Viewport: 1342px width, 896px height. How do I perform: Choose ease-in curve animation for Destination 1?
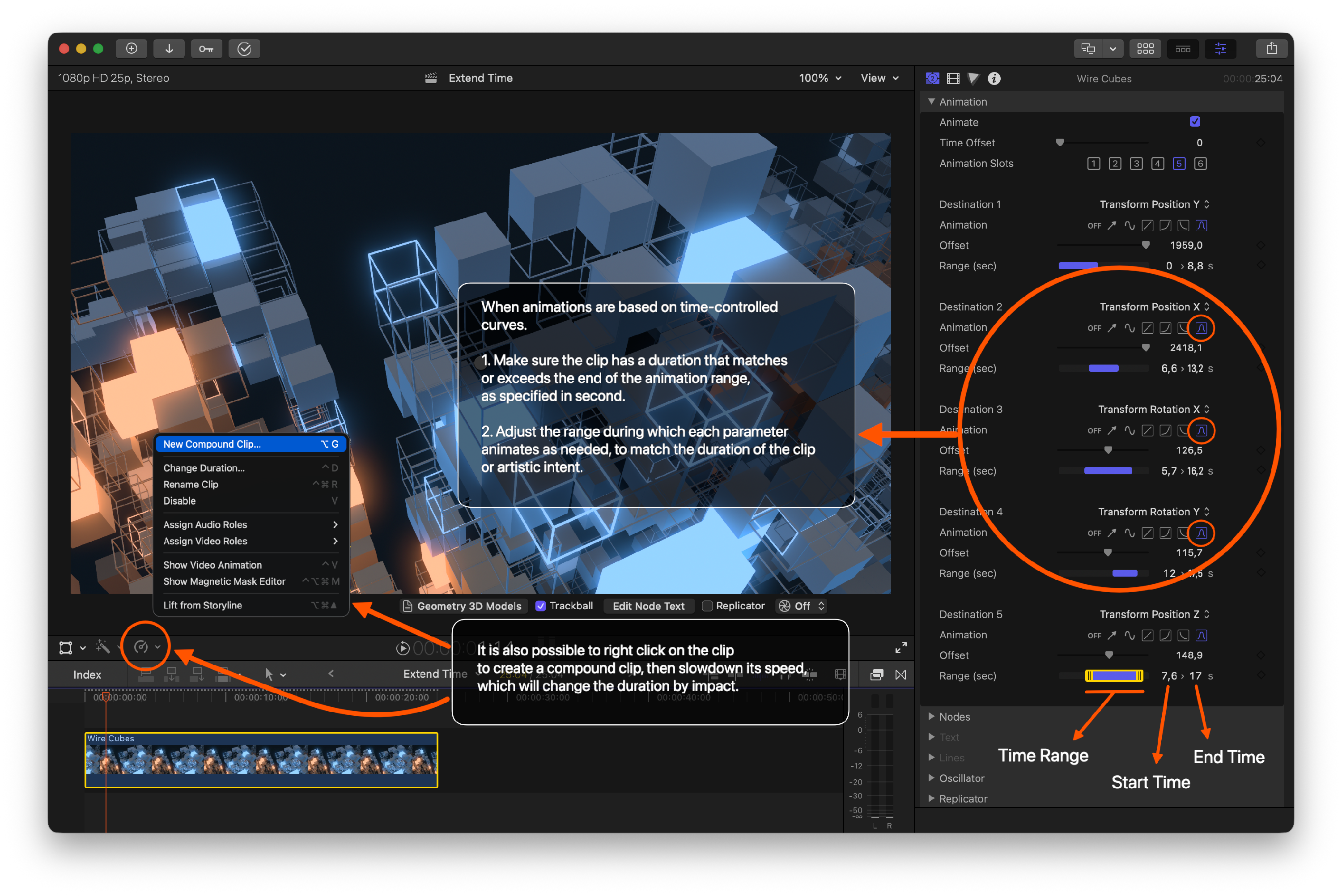click(x=1165, y=225)
